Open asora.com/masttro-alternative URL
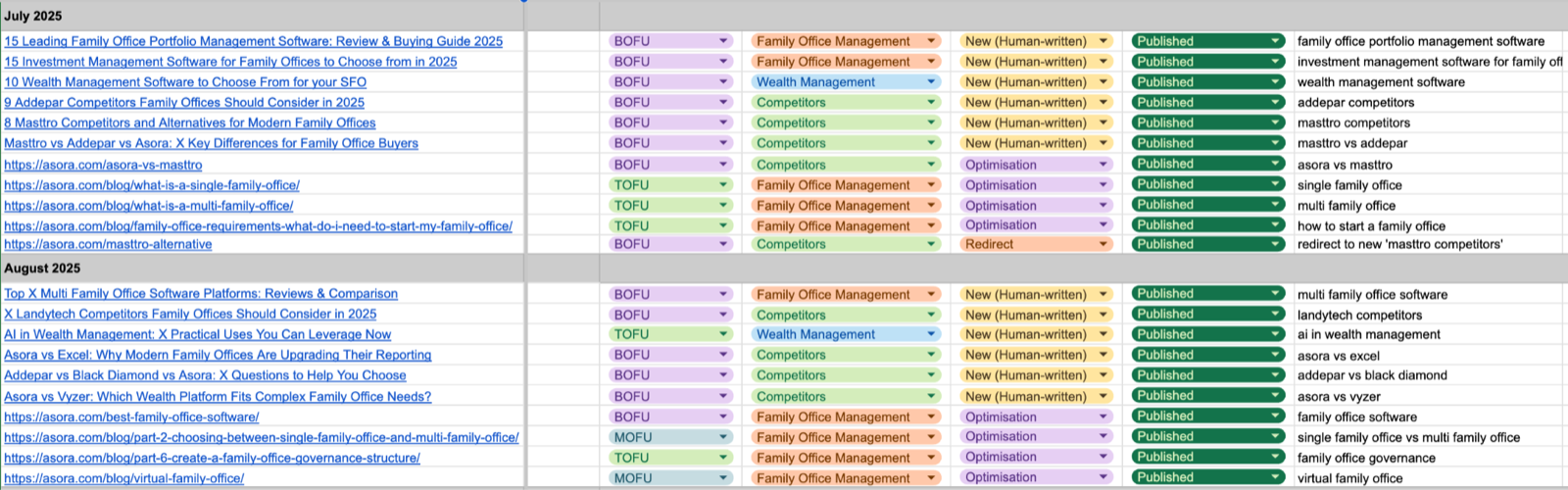This screenshot has width=1568, height=490. 108,244
